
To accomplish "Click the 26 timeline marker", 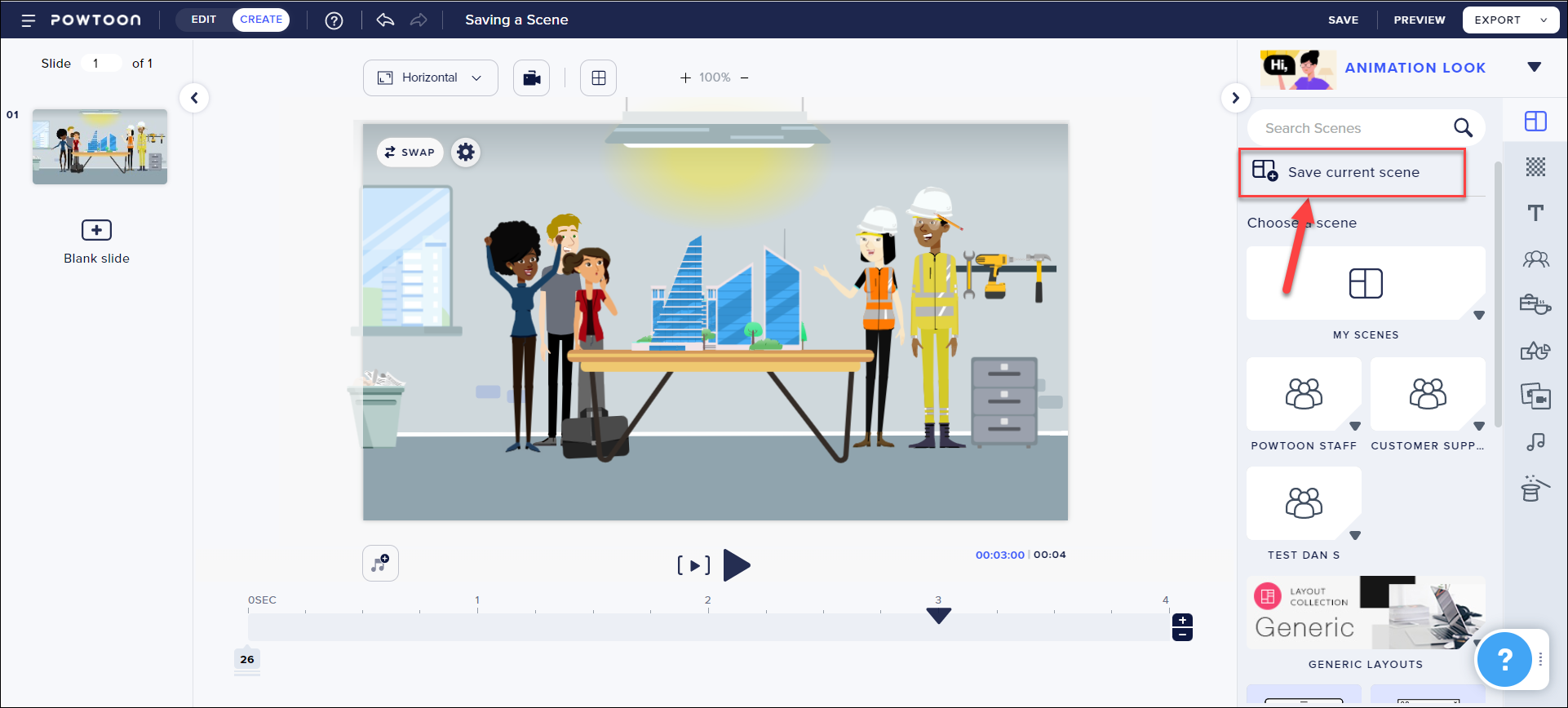I will pyautogui.click(x=247, y=659).
